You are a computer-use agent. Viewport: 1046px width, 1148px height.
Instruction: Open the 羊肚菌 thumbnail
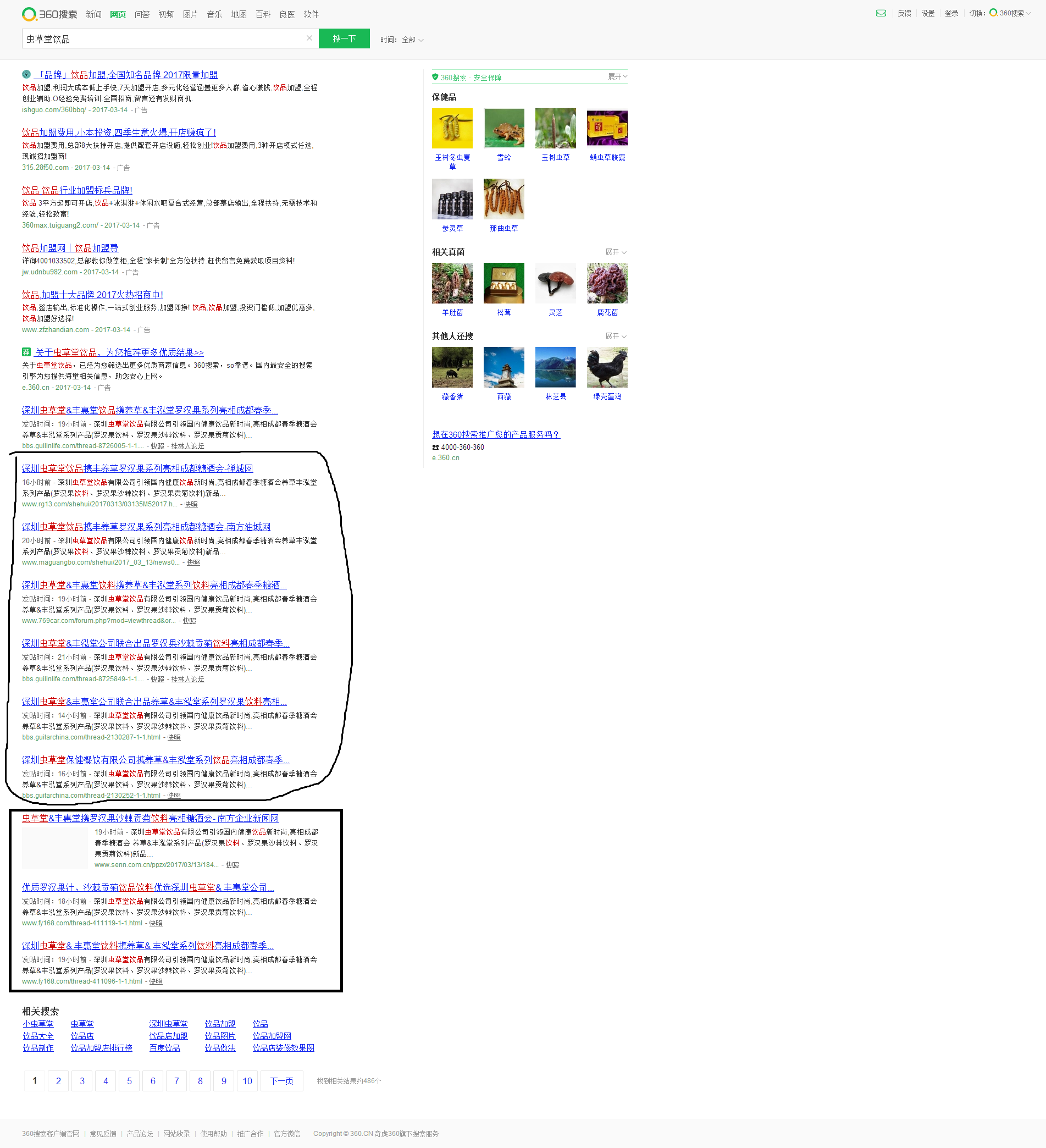point(452,283)
